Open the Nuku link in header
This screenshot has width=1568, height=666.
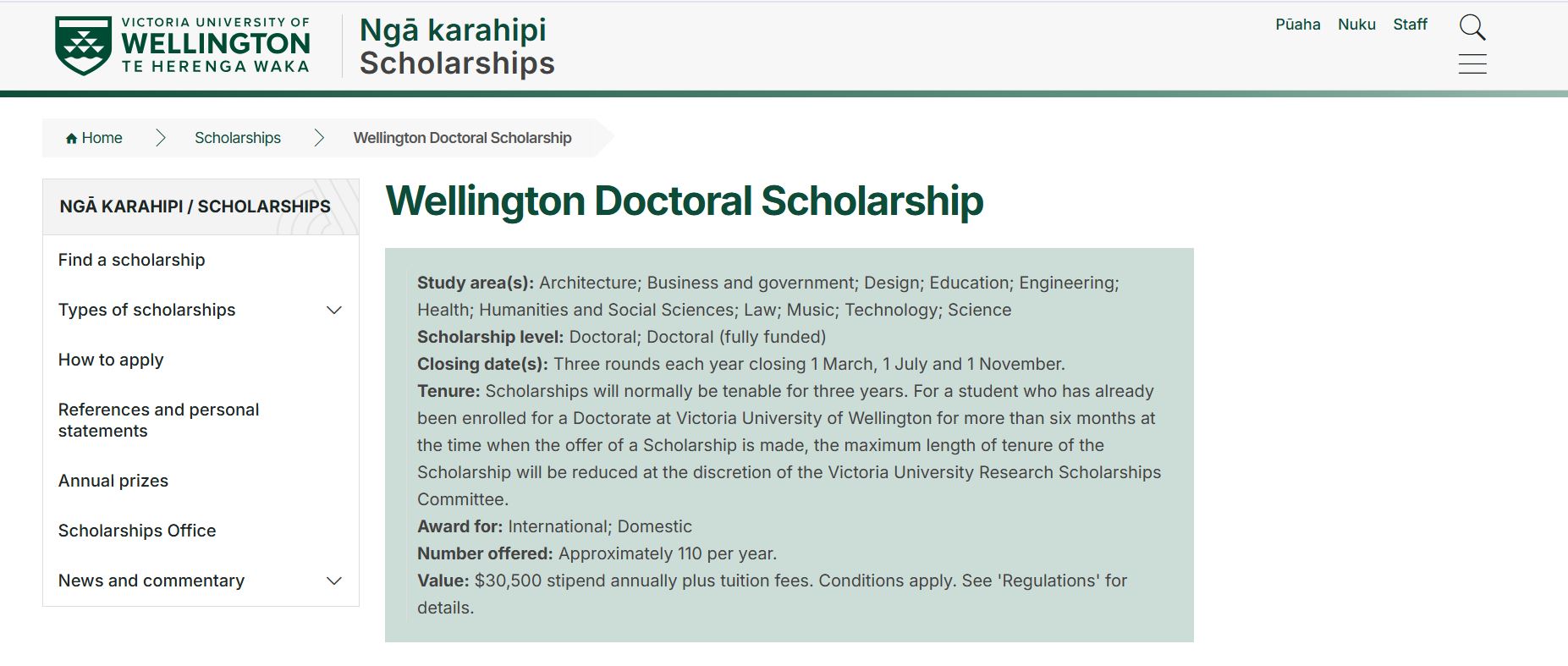pyautogui.click(x=1356, y=25)
